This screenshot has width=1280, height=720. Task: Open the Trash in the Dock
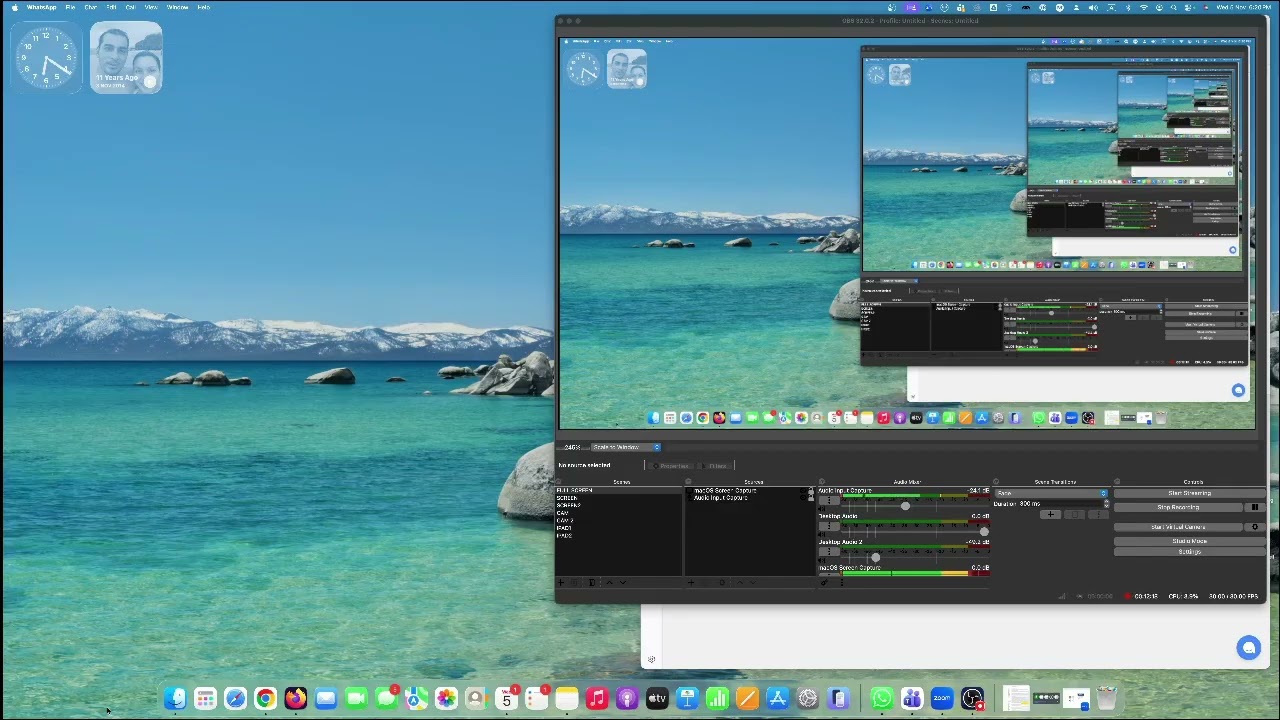[x=1106, y=698]
